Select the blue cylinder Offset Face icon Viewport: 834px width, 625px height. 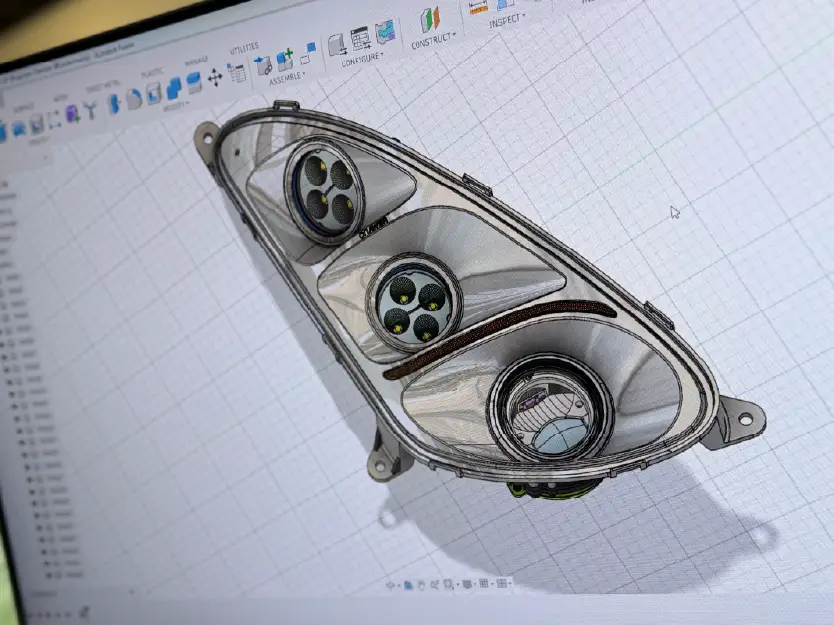[194, 83]
